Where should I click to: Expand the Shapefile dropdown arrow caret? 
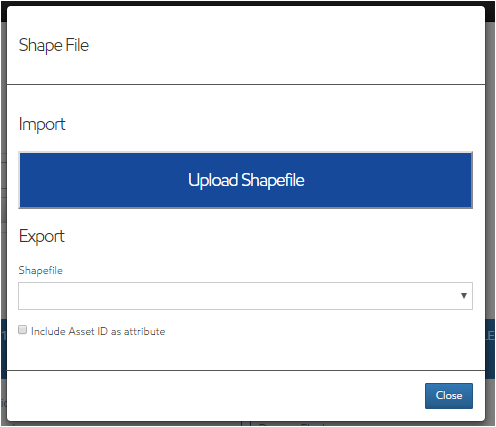[x=464, y=296]
